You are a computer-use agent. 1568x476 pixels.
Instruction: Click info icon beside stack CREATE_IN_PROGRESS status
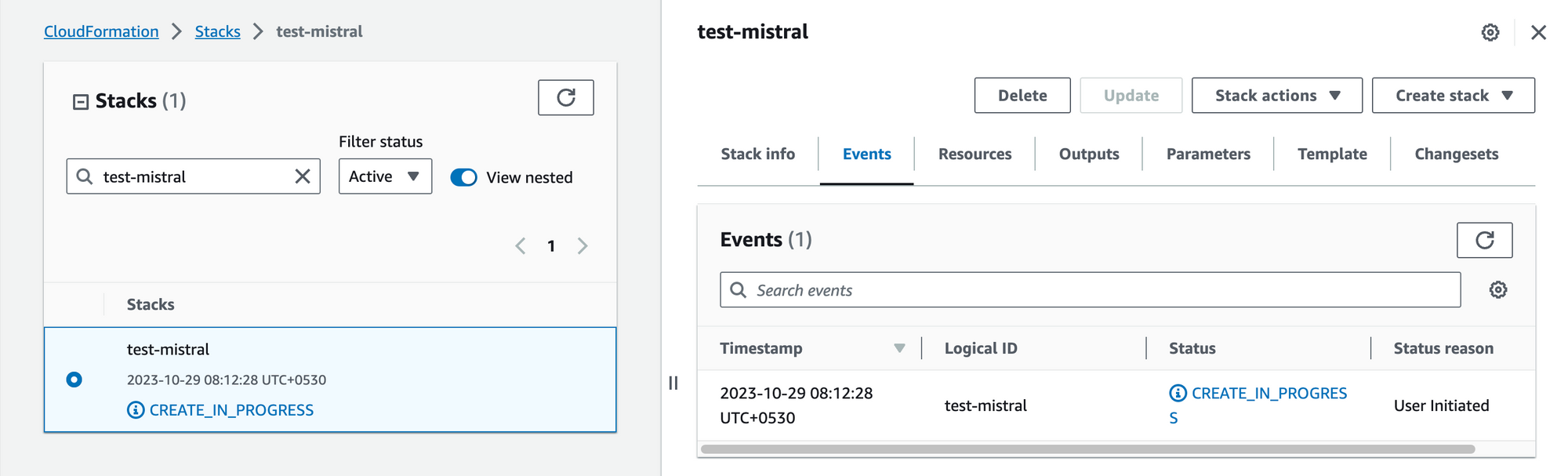136,410
